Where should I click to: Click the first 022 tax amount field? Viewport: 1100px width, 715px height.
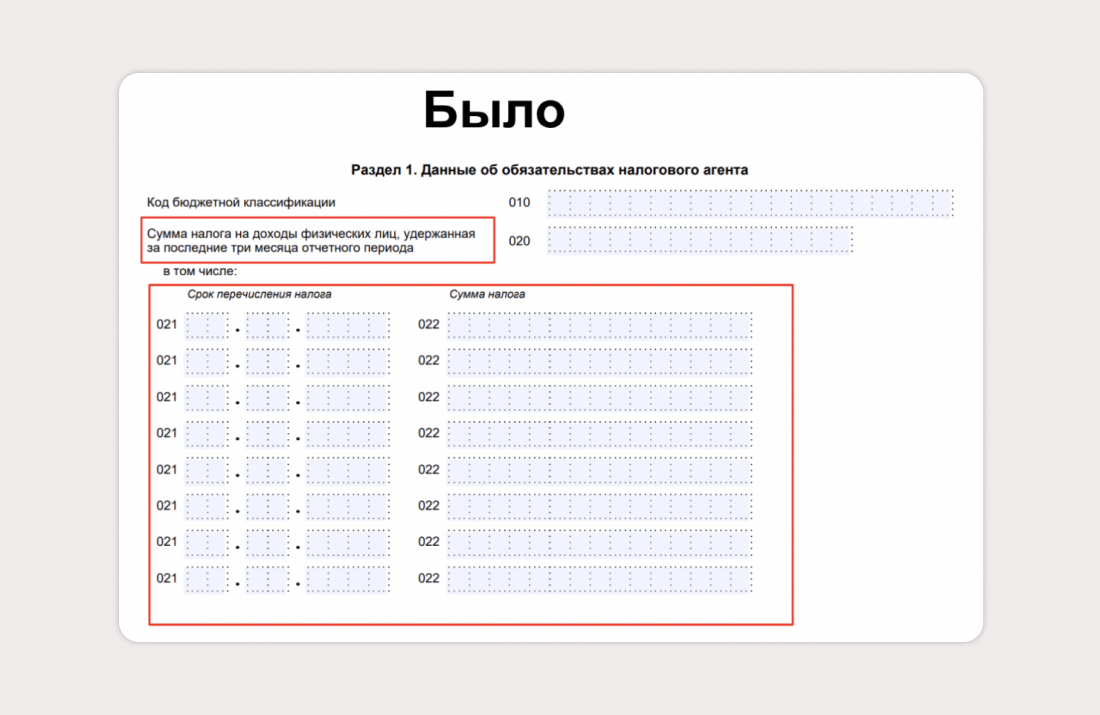tap(599, 325)
